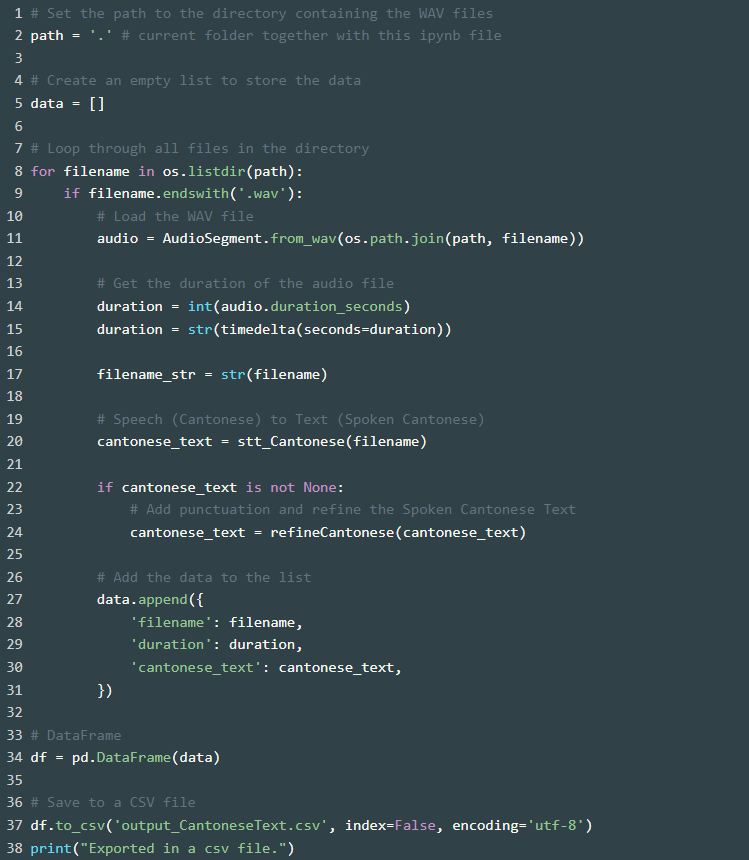Click "join" in os.path.join on line 11
This screenshot has width=749, height=860.
point(427,239)
